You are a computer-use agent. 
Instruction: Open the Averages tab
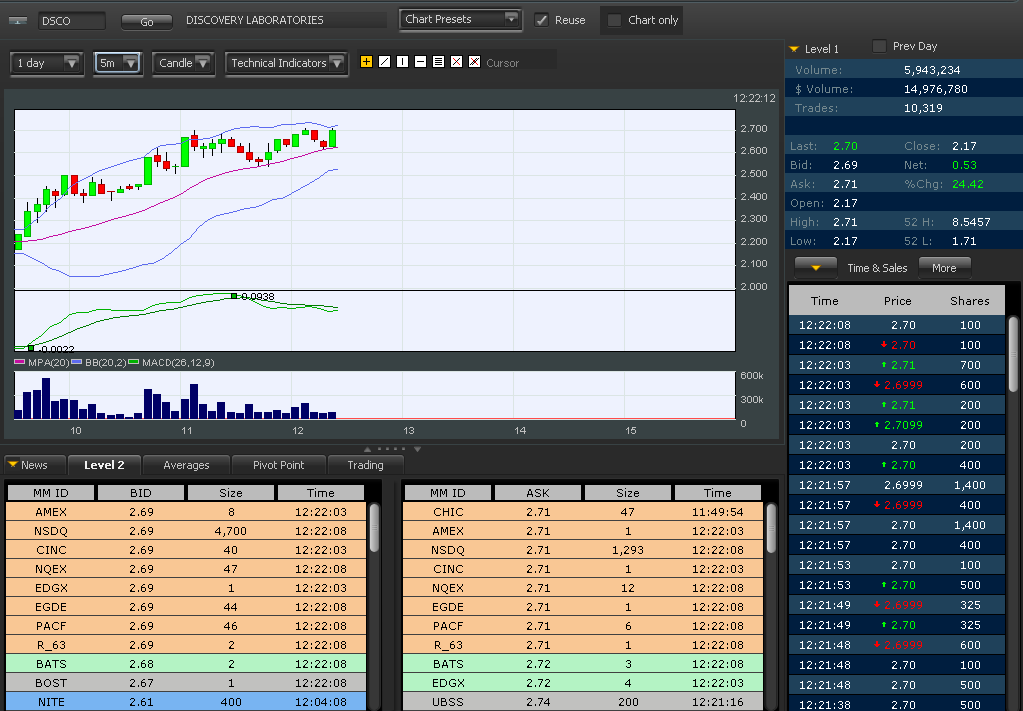[x=186, y=465]
